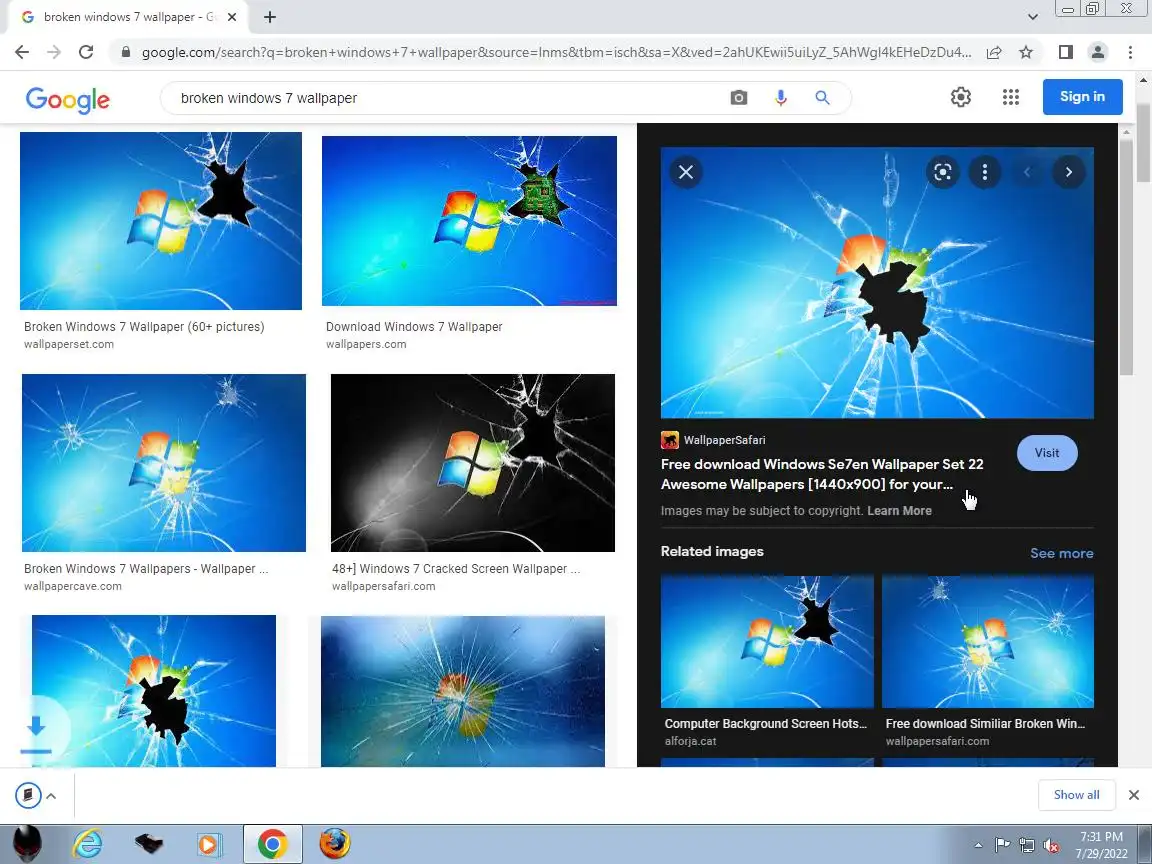Bookmark this page with the star icon
This screenshot has height=864, width=1152.
[1026, 52]
